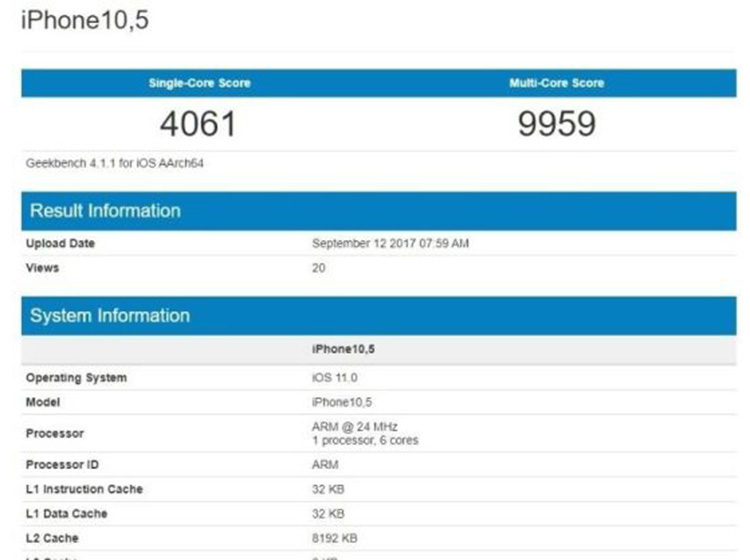750x560 pixels.
Task: Click the Model value iPhone10,5
Action: (x=342, y=402)
